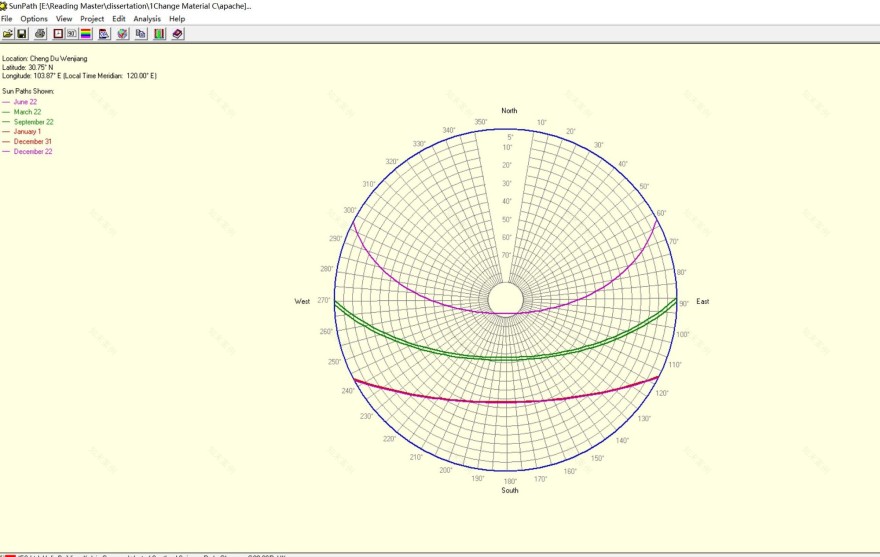Open the rainbow color stripes icon
The height and width of the screenshot is (557, 880).
86,34
